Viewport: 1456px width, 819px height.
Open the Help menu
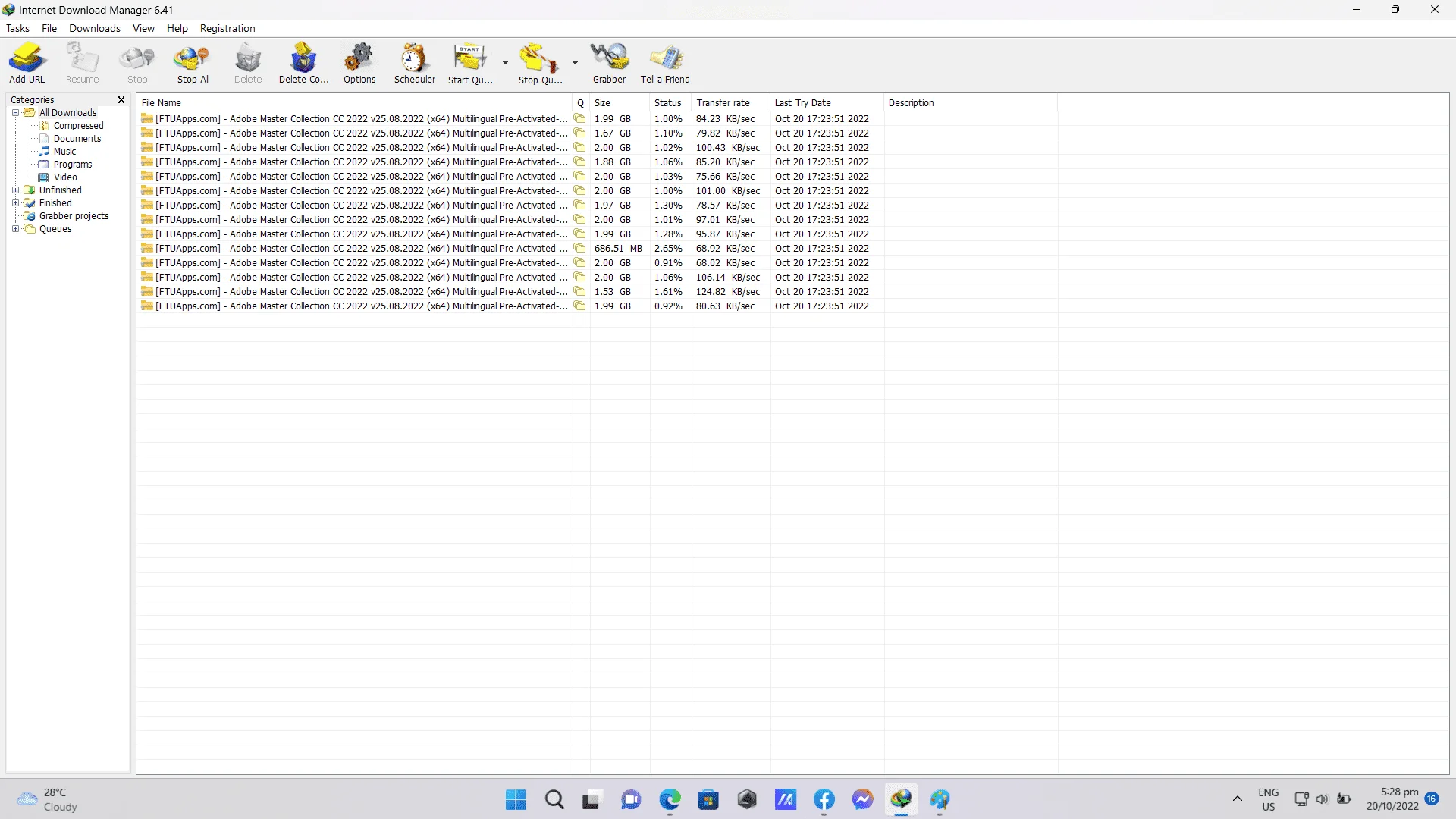pyautogui.click(x=177, y=28)
